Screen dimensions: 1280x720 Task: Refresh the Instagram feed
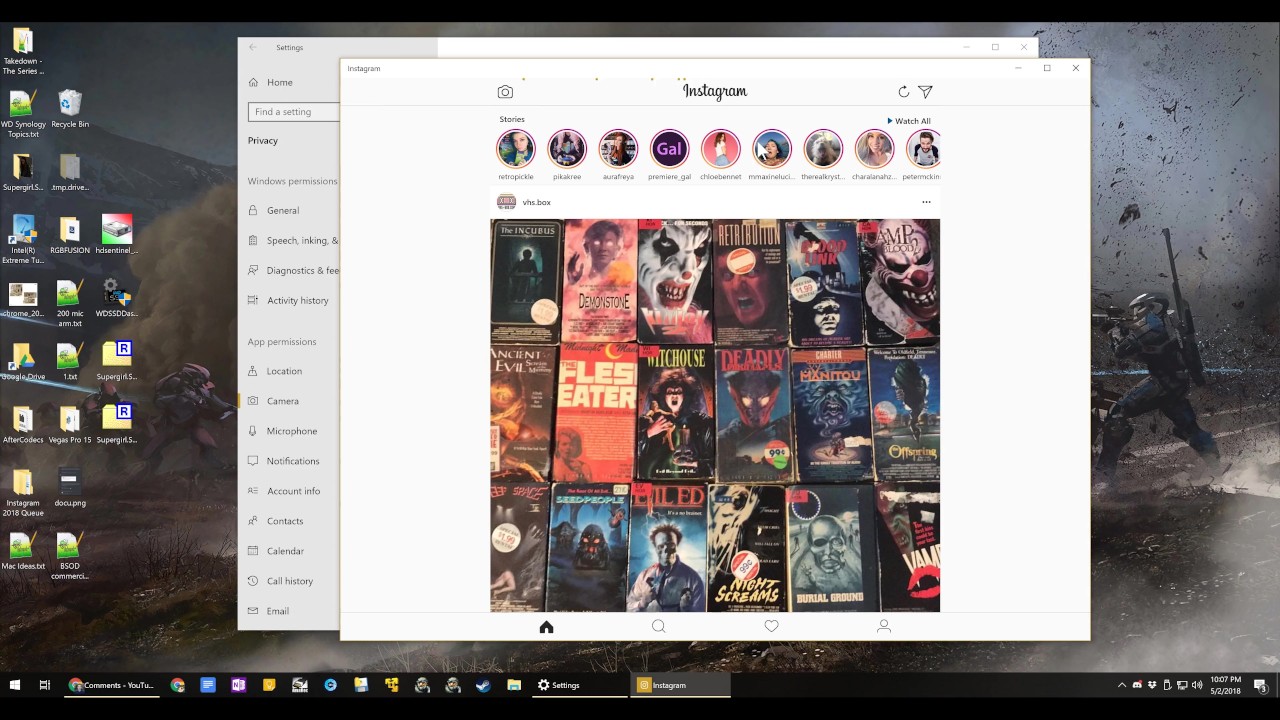(x=903, y=92)
